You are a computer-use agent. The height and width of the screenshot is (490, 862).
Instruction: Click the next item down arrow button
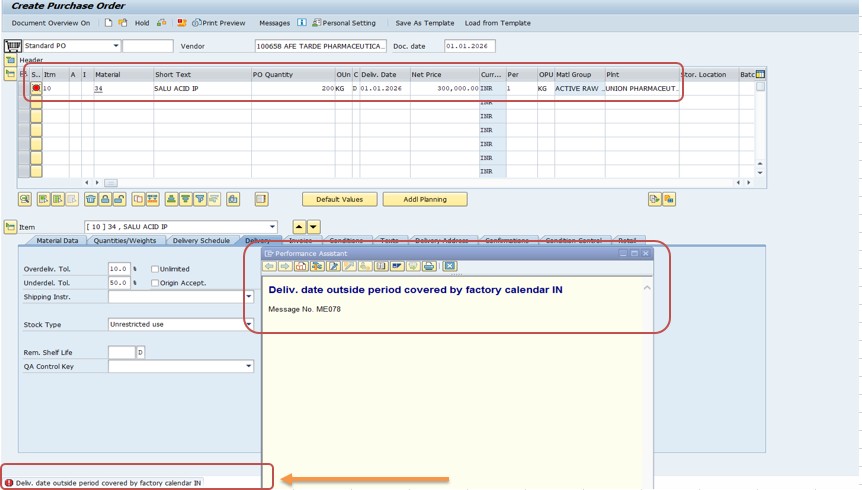(x=313, y=227)
